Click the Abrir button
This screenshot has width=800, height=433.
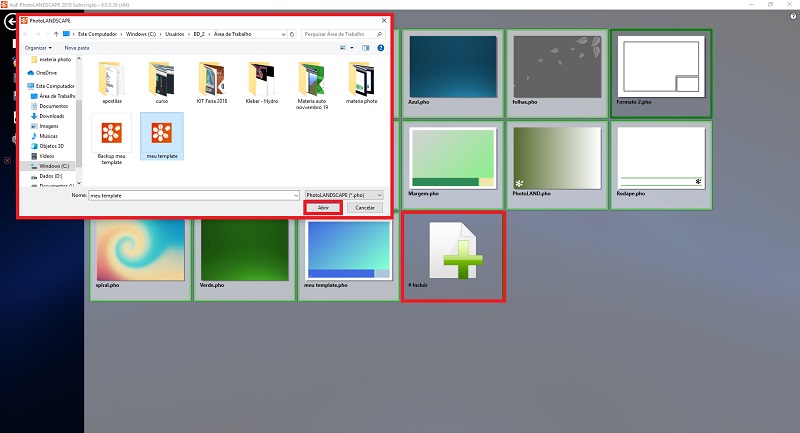(x=323, y=208)
